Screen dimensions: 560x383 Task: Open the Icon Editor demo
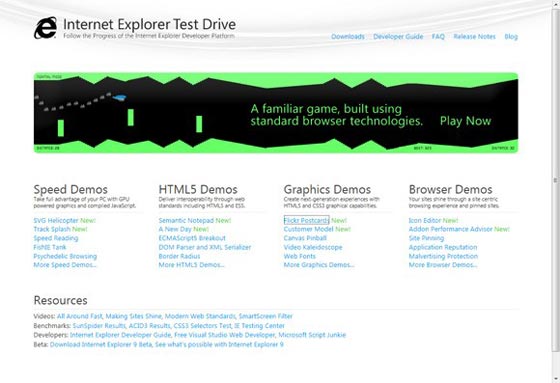tap(425, 220)
